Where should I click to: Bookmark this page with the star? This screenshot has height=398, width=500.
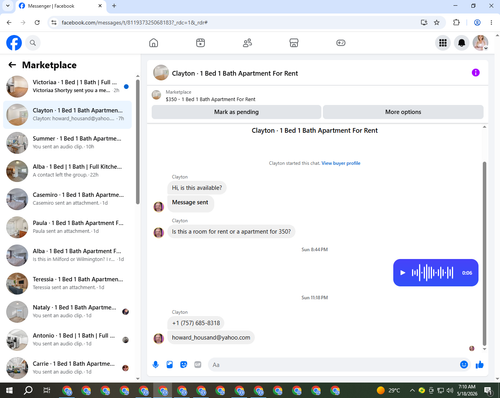[436, 22]
